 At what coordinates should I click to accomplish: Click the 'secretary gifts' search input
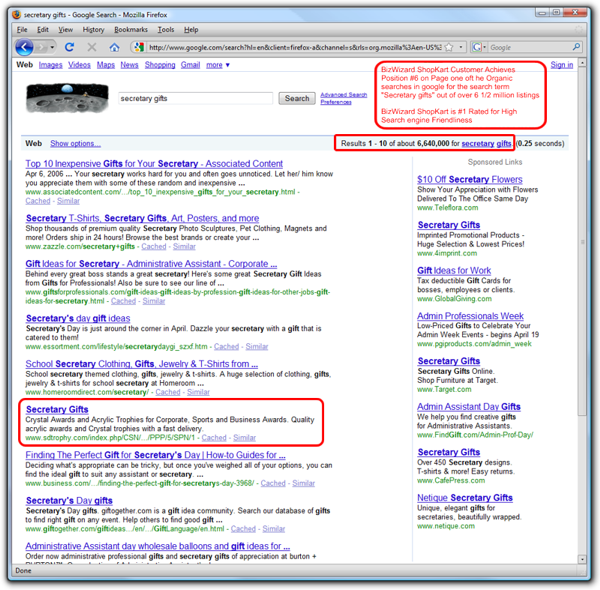click(x=196, y=98)
